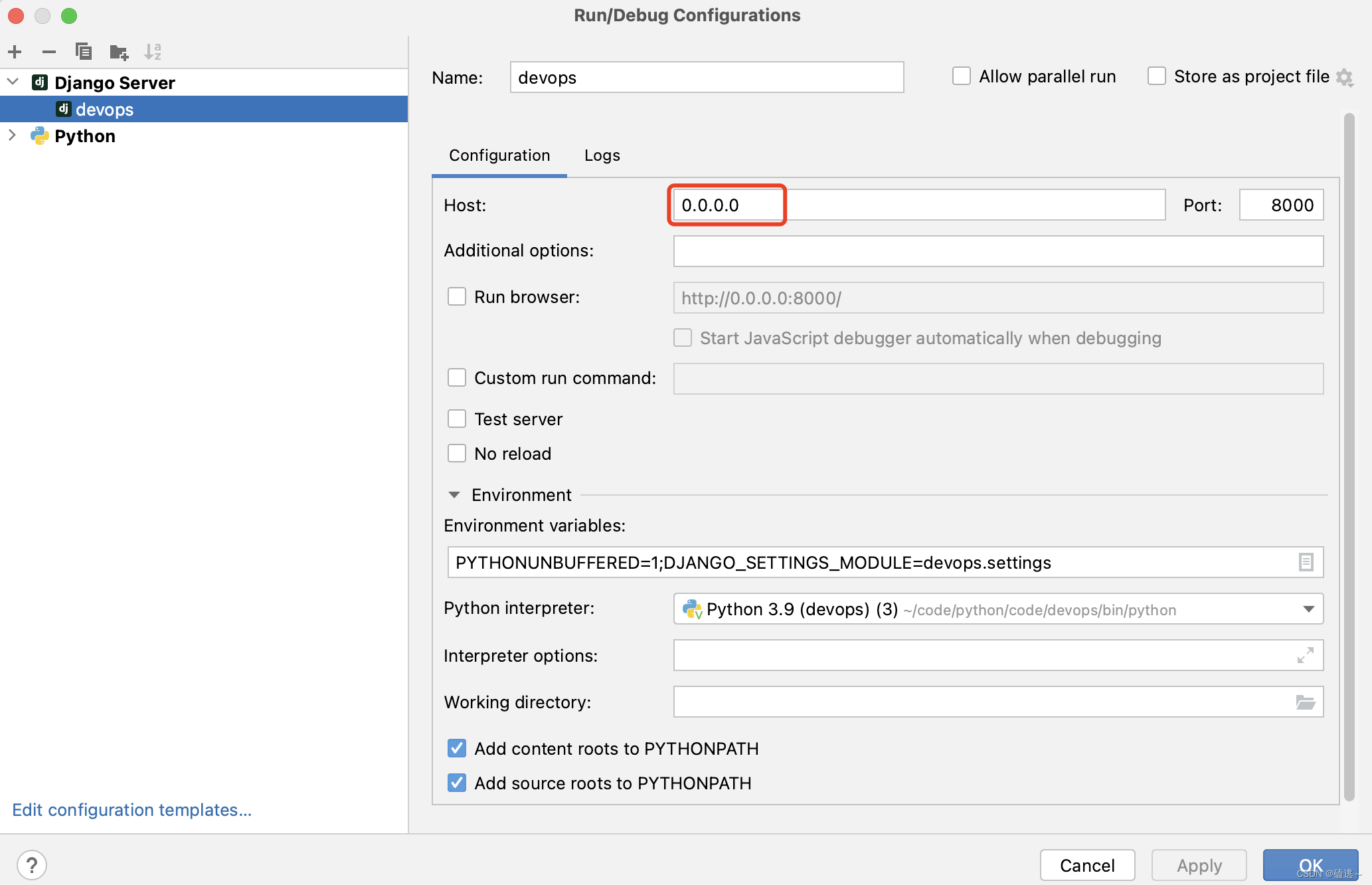Select the devops configuration in tree

click(104, 110)
